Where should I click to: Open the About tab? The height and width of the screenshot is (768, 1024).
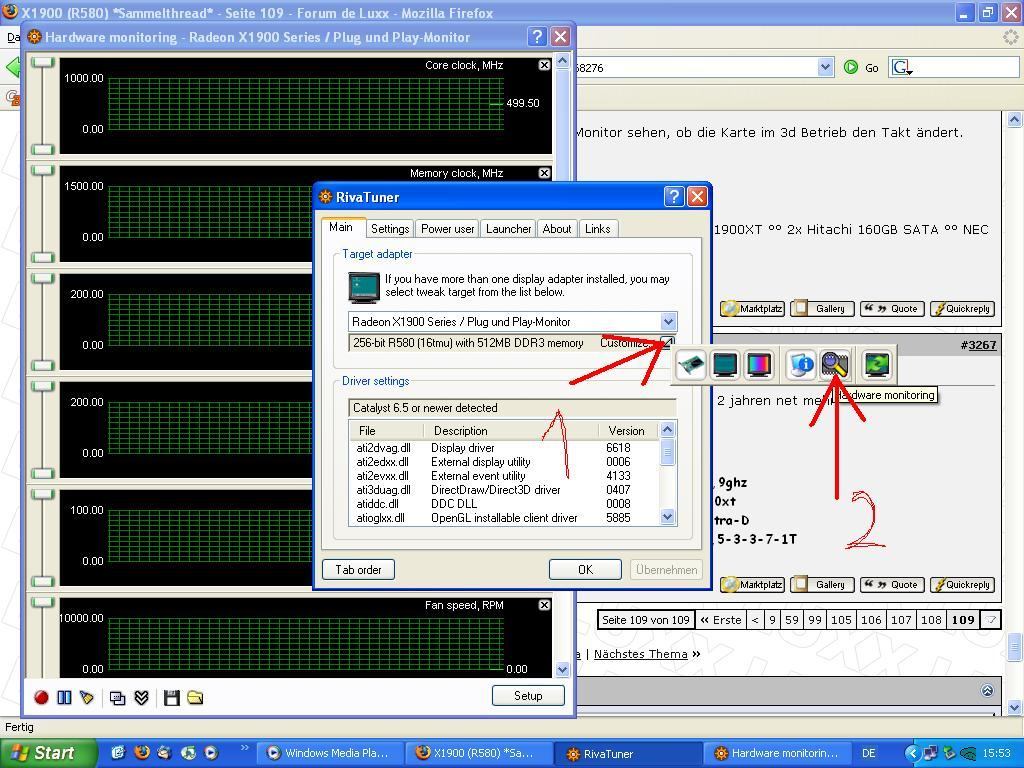pos(556,229)
